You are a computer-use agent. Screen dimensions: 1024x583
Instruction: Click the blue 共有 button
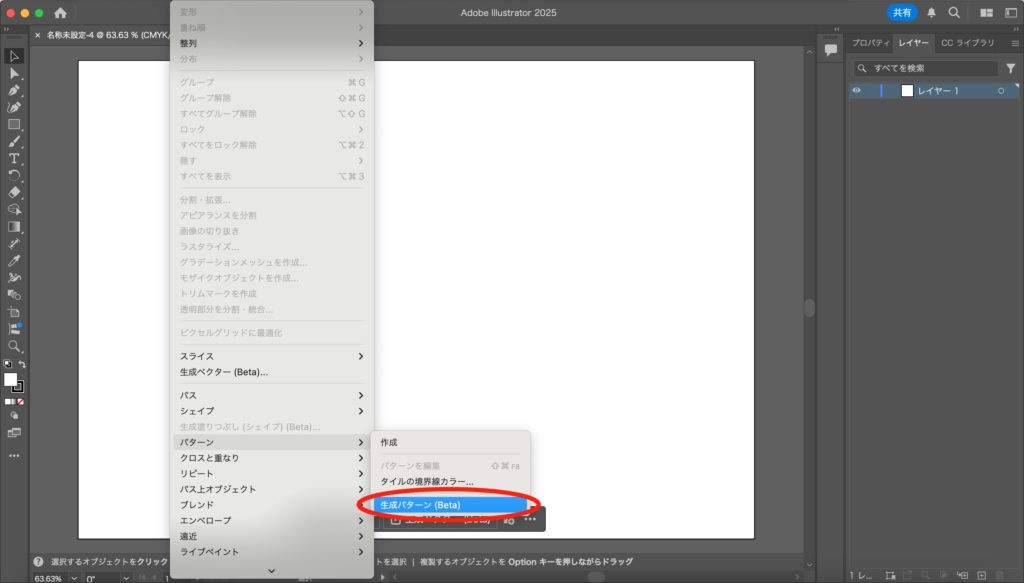coord(902,13)
